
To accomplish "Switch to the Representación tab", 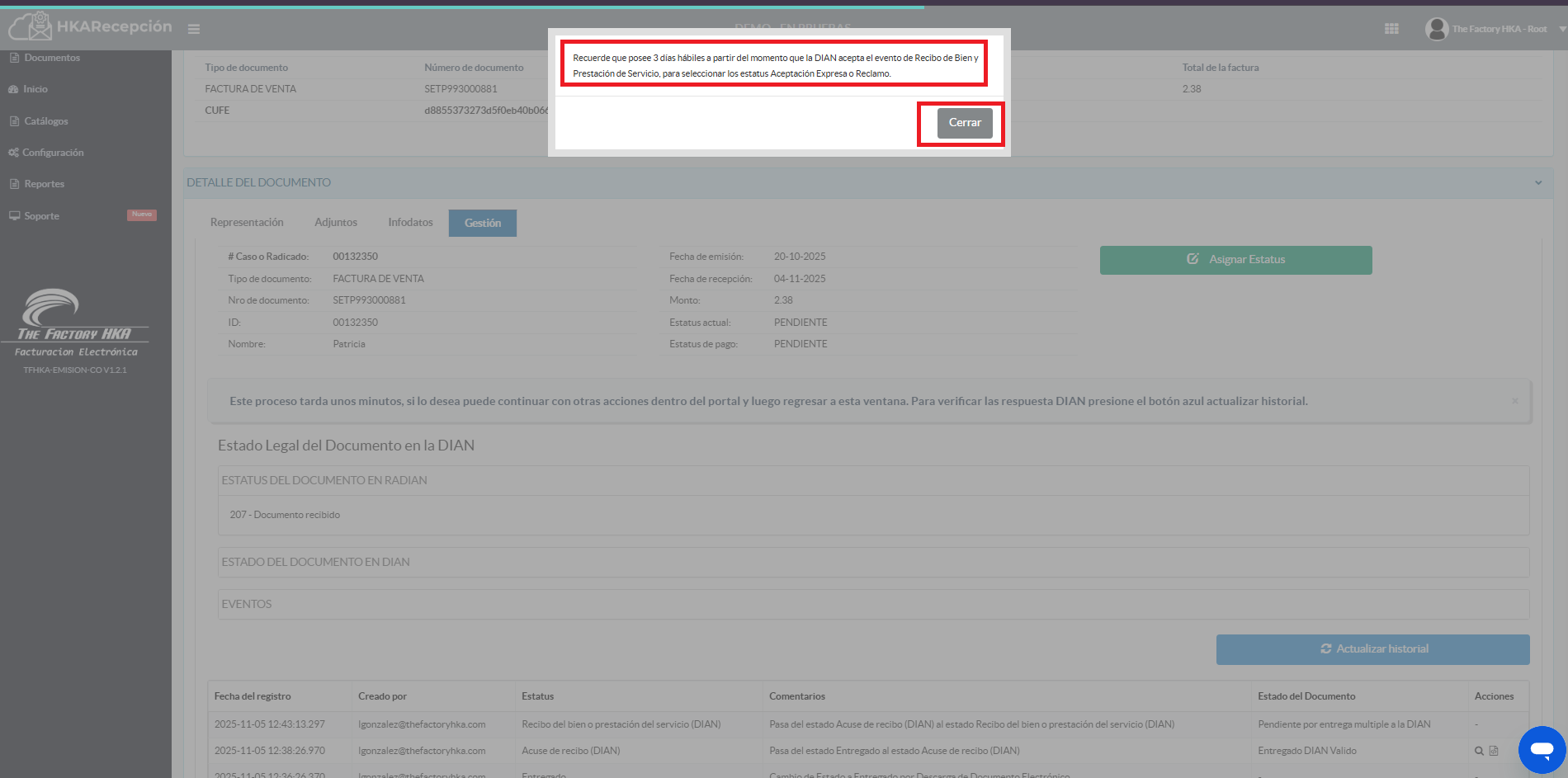I will coord(247,223).
